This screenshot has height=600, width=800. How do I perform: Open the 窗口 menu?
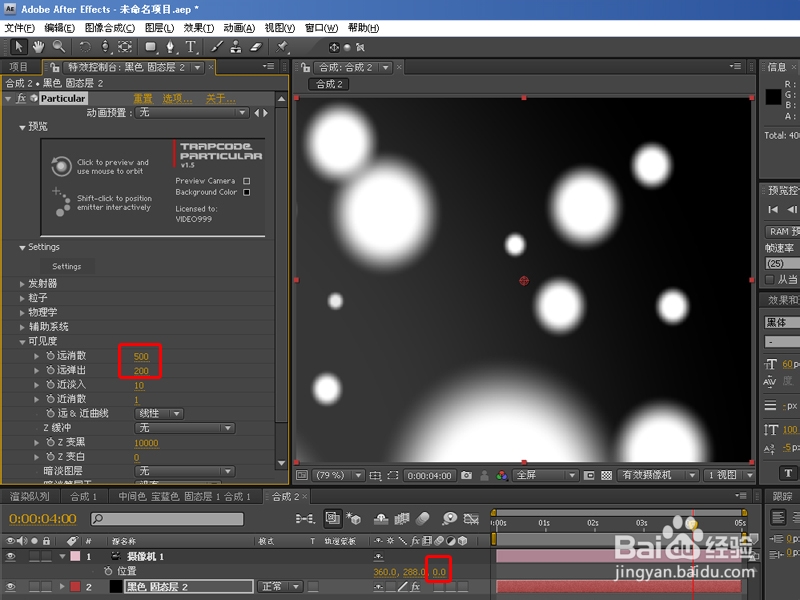(321, 28)
